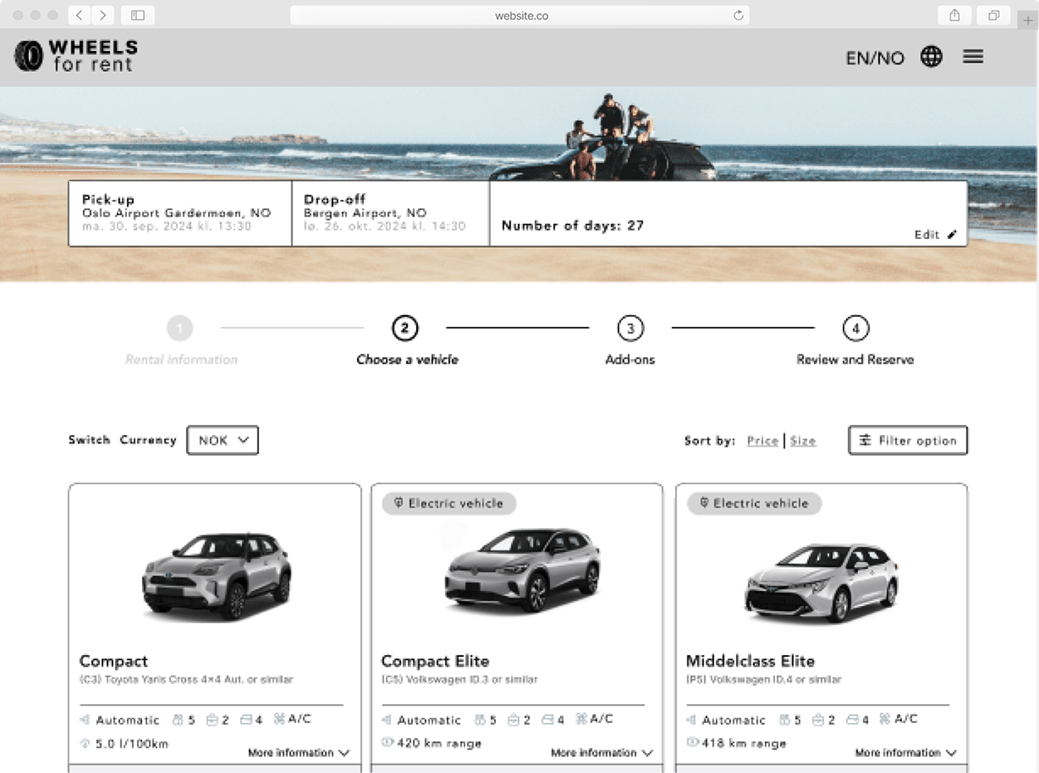Go to step 4 Review and Reserve
This screenshot has height=773, width=1039.
854,329
